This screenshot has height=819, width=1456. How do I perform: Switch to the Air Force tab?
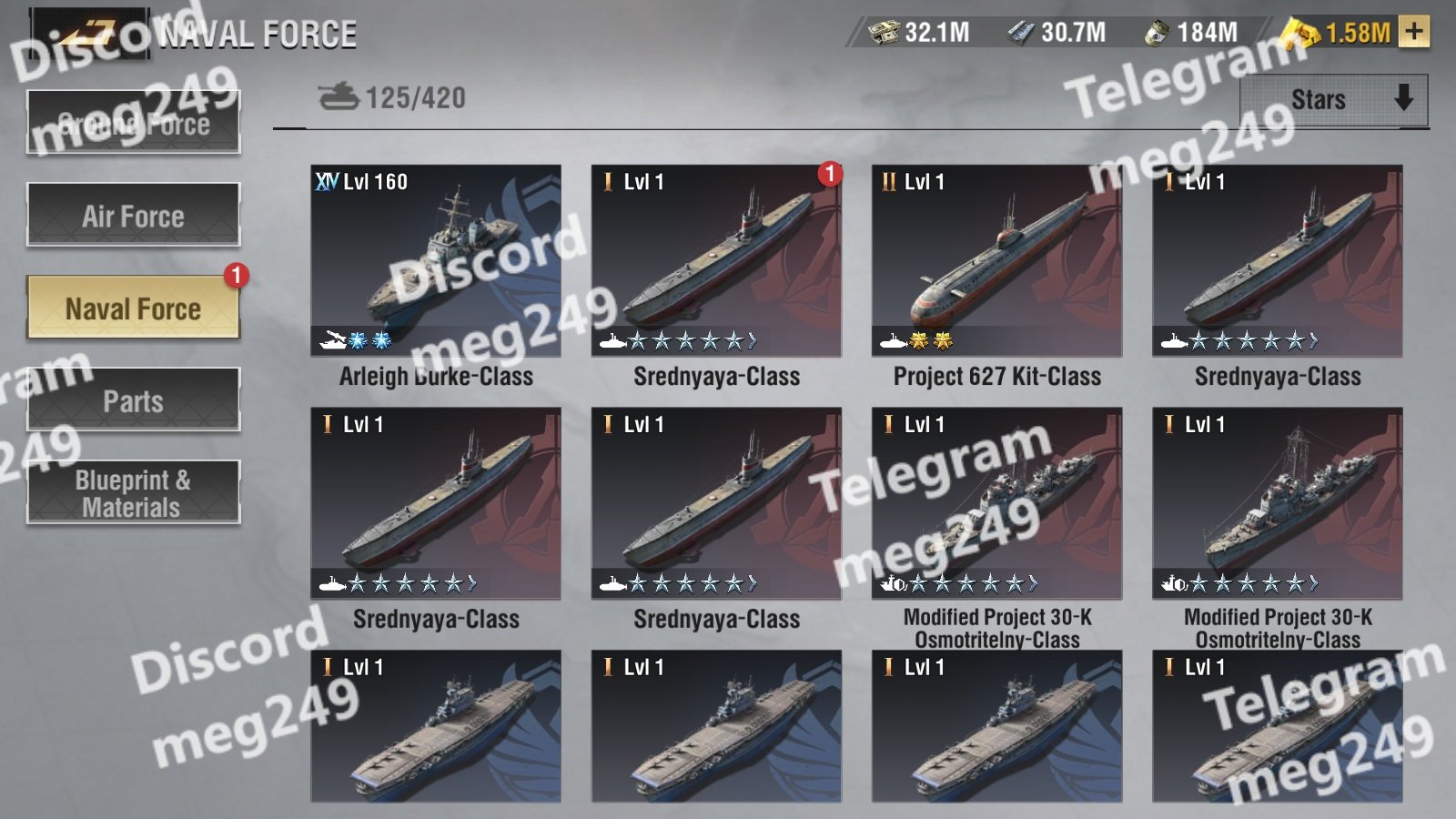tap(134, 215)
